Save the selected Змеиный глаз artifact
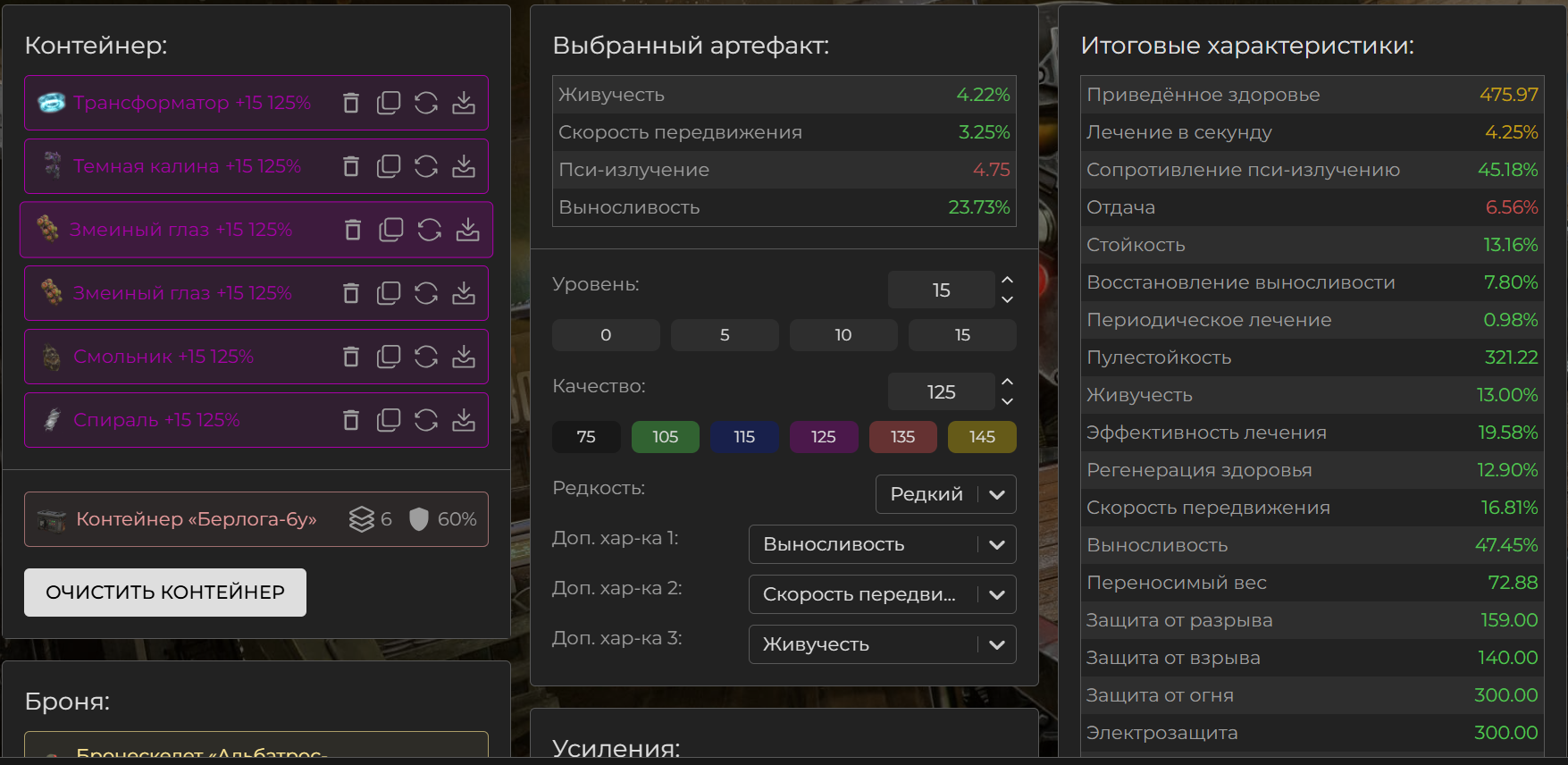This screenshot has width=1568, height=765. pos(468,230)
